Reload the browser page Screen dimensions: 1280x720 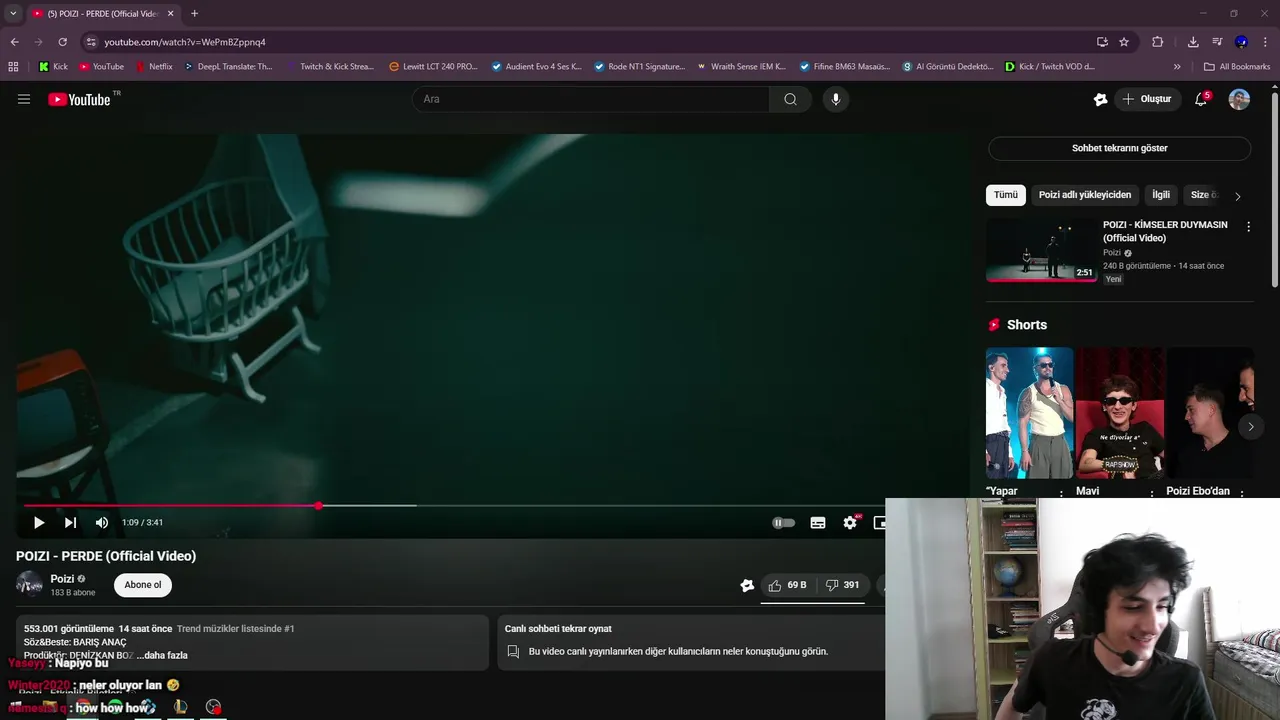(x=62, y=42)
